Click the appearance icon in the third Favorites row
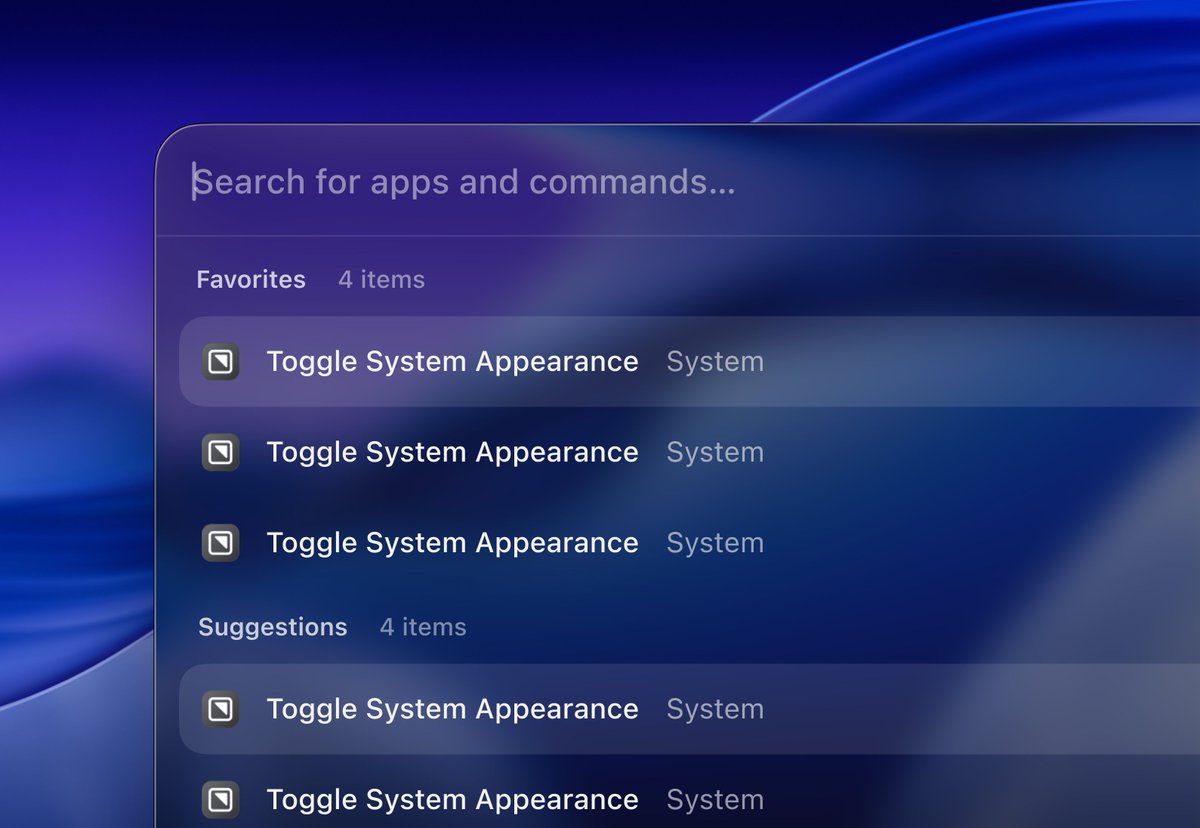 [220, 543]
